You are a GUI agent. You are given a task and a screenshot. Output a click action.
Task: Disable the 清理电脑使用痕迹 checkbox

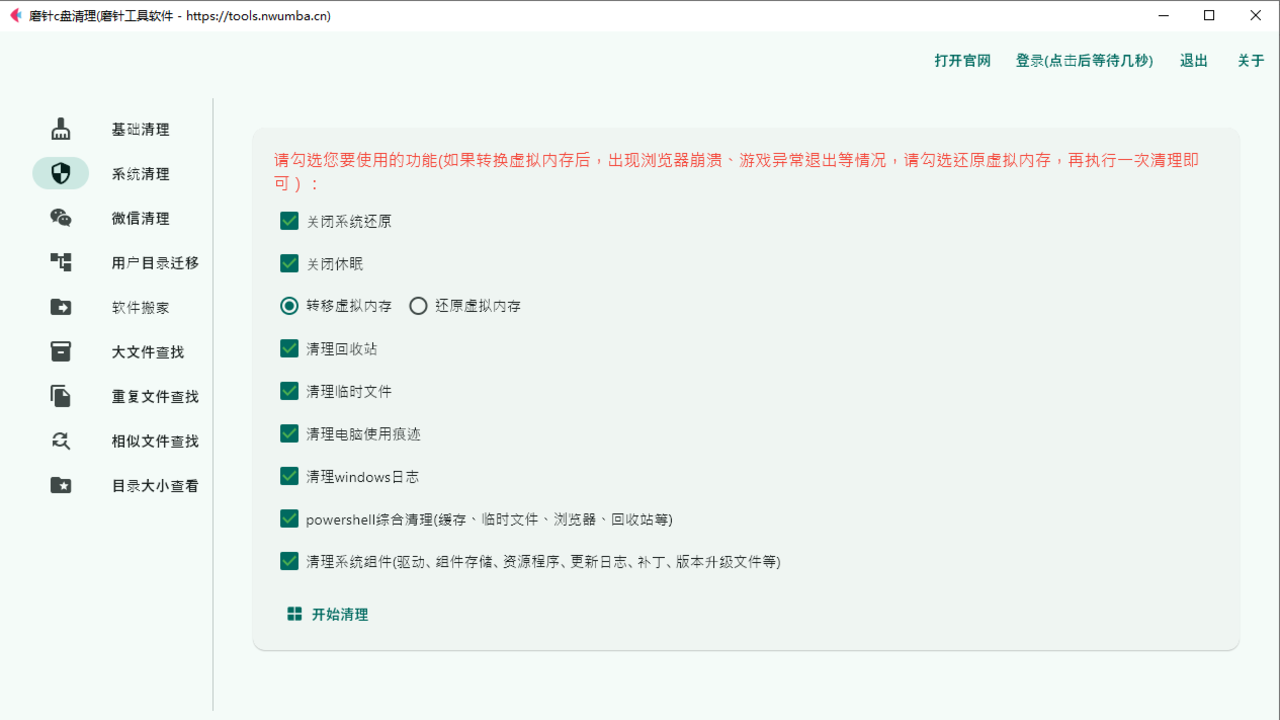point(289,433)
